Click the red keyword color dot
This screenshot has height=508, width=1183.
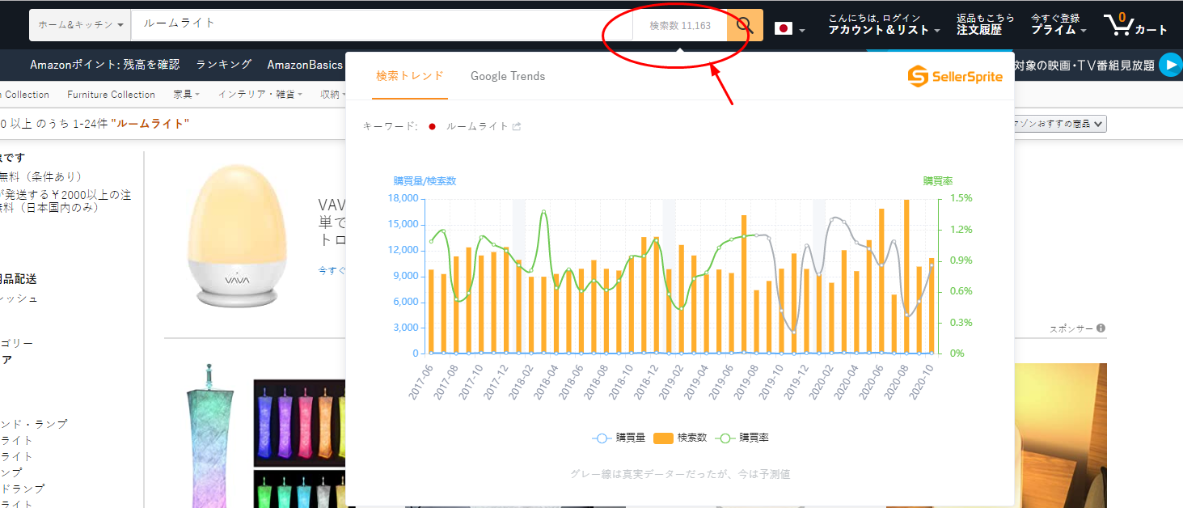(x=432, y=127)
